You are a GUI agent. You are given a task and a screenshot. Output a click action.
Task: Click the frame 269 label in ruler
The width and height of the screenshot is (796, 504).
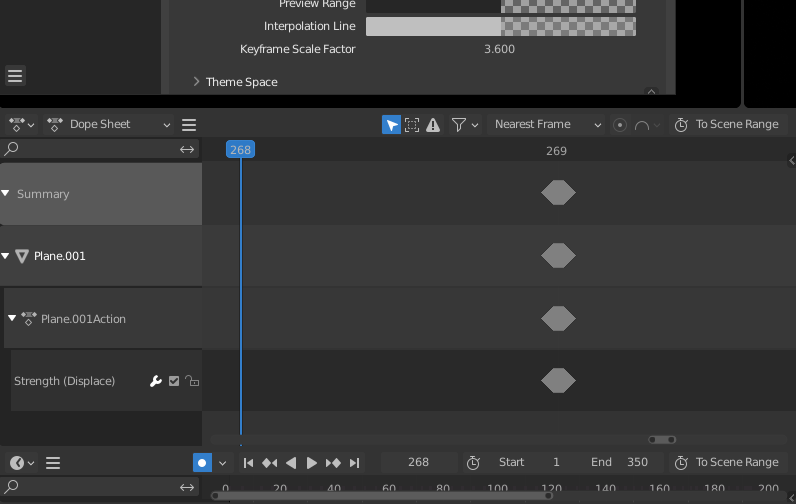(556, 151)
